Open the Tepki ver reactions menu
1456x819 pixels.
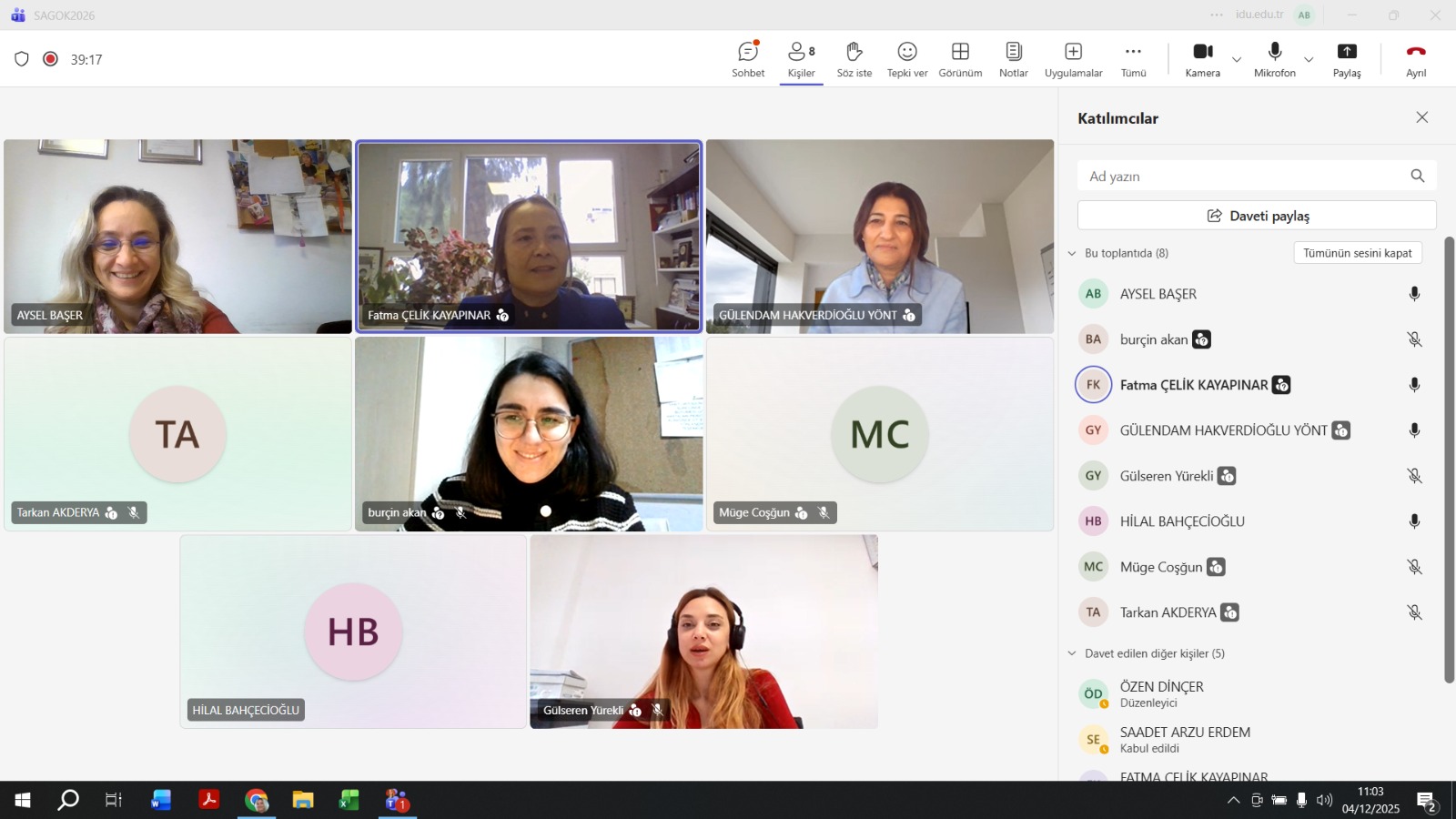coord(906,59)
